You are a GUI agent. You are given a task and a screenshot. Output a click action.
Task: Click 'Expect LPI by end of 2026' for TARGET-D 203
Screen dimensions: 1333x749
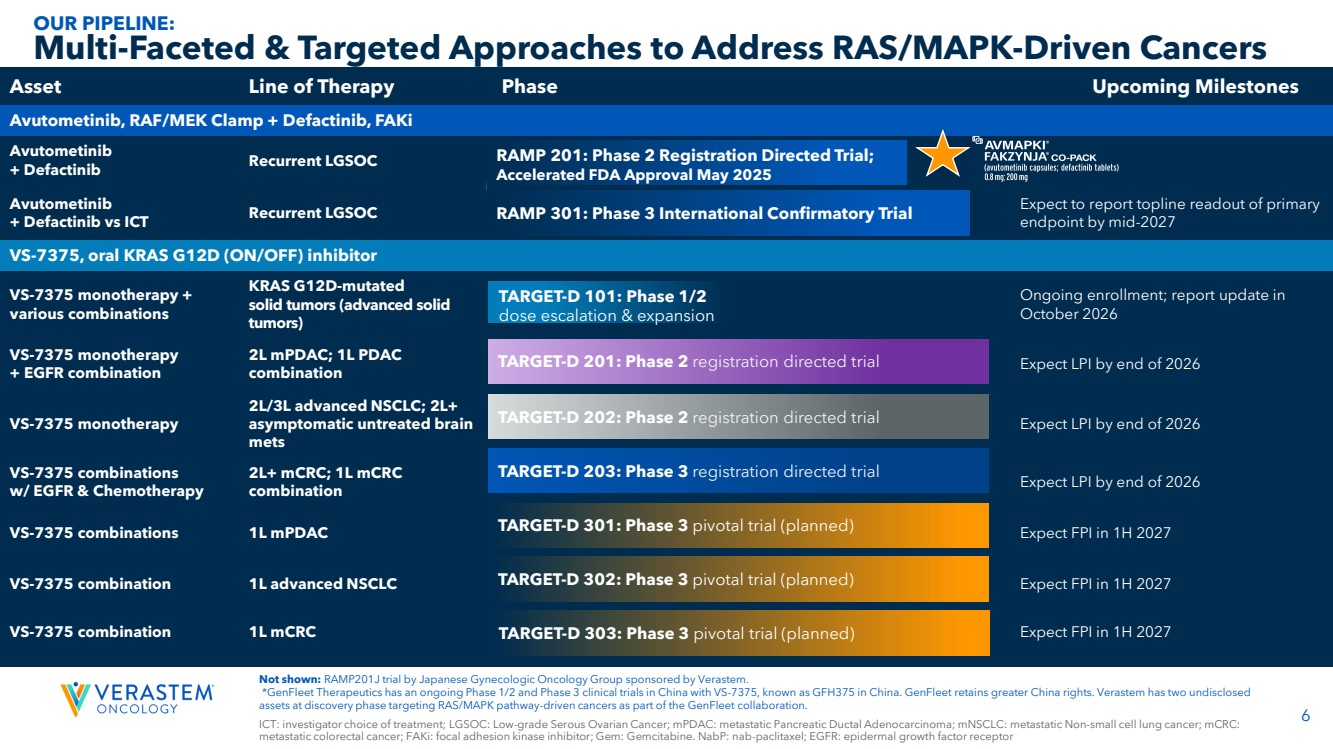point(1110,482)
